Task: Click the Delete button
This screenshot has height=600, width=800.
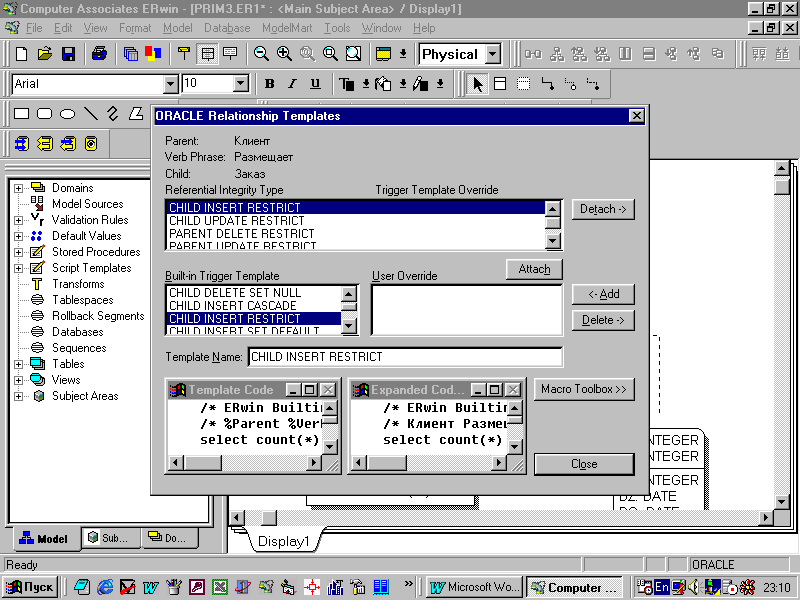Action: tap(603, 320)
